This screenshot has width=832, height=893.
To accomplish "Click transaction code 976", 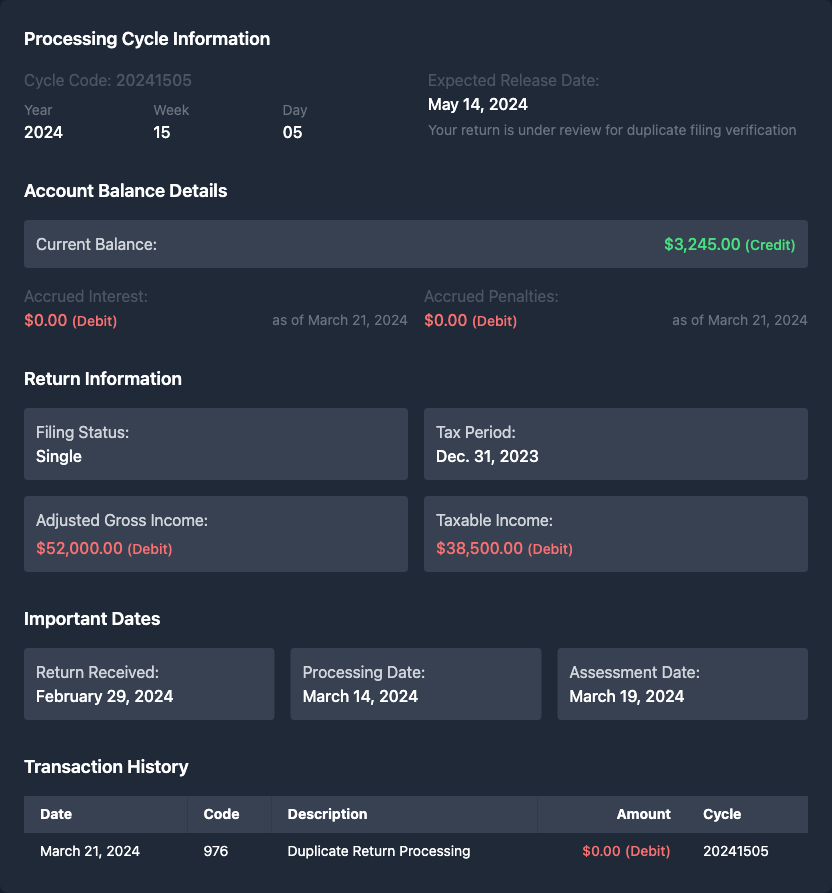I will 215,851.
